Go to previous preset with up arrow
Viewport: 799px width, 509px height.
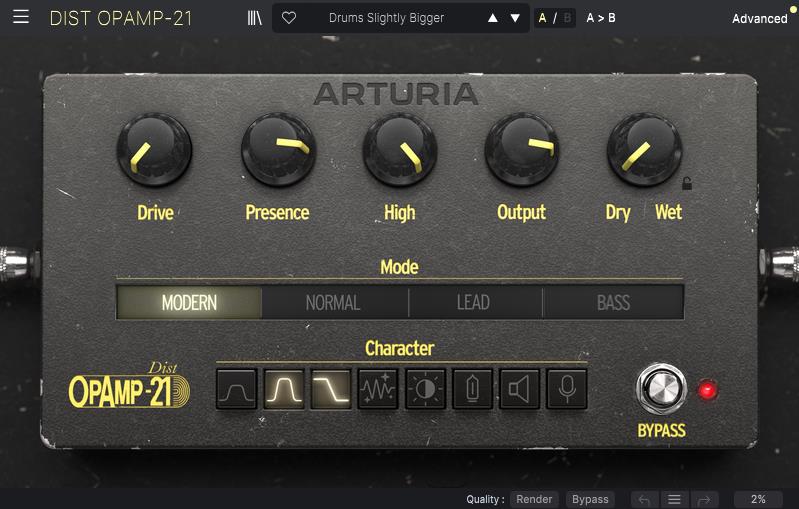tap(492, 18)
